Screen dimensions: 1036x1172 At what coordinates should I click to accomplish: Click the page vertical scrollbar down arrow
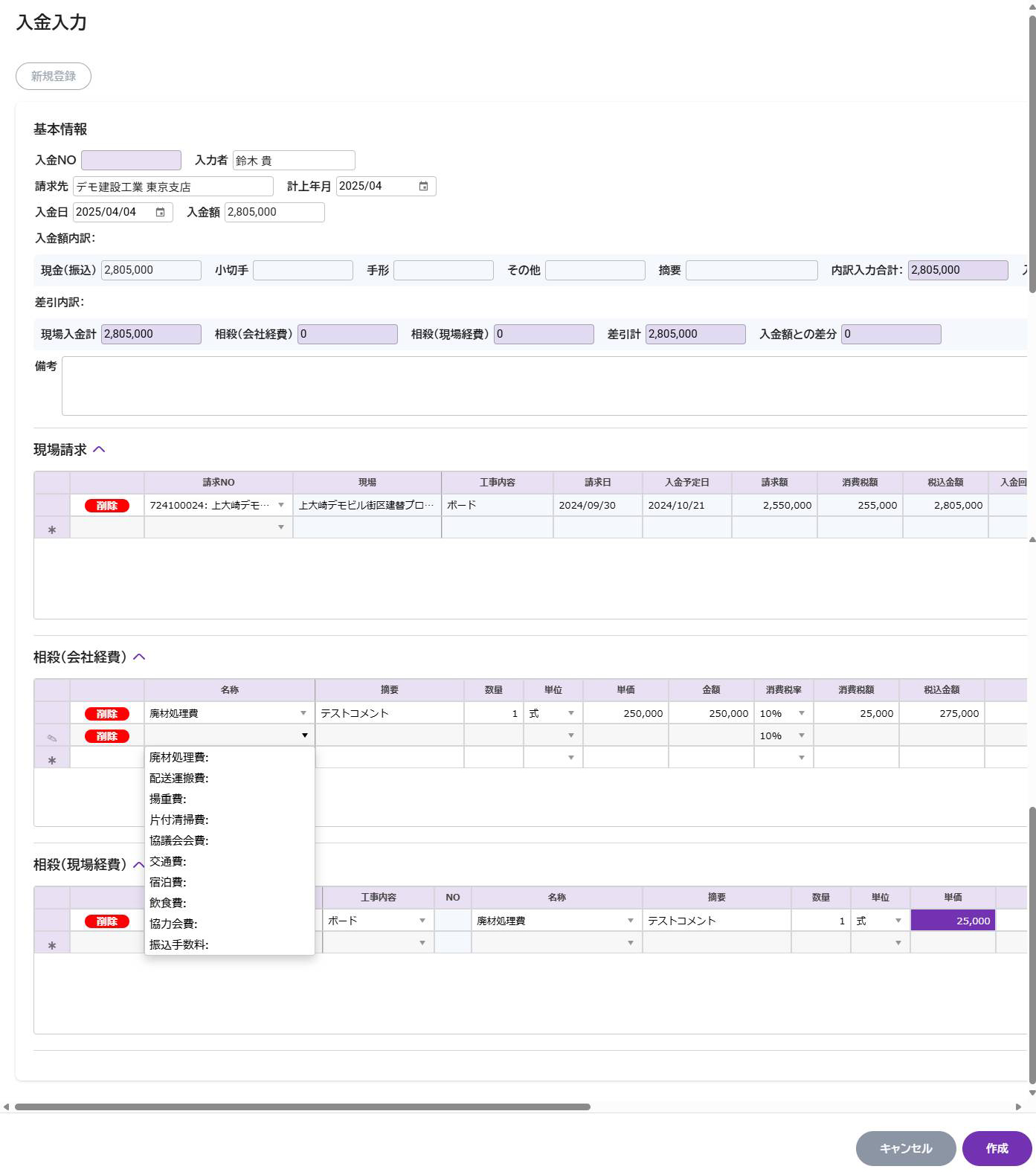tap(1032, 1092)
